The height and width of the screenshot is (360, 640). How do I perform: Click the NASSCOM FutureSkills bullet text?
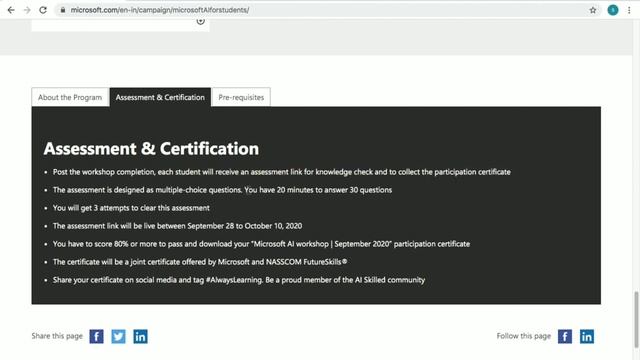coord(200,262)
